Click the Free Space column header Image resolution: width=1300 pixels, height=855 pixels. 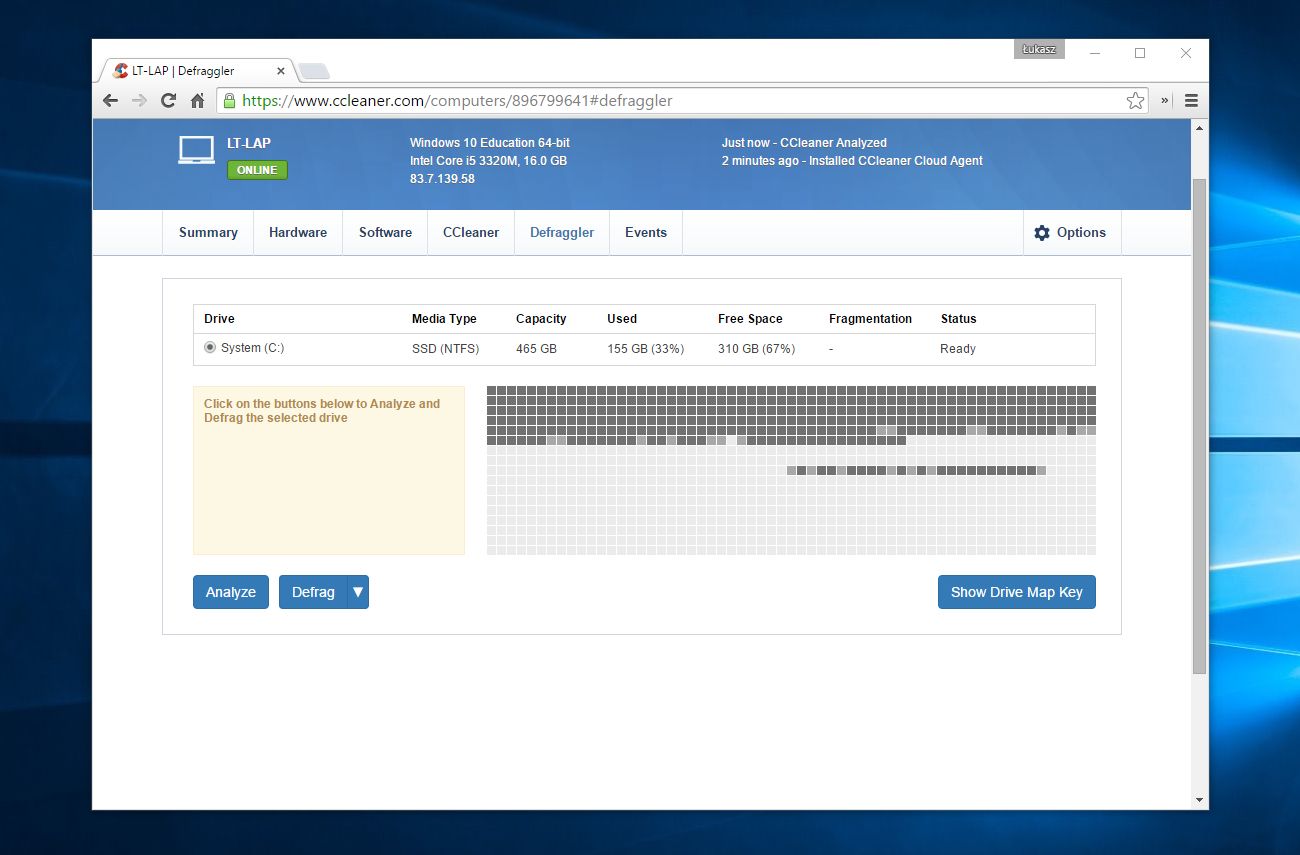pos(750,319)
